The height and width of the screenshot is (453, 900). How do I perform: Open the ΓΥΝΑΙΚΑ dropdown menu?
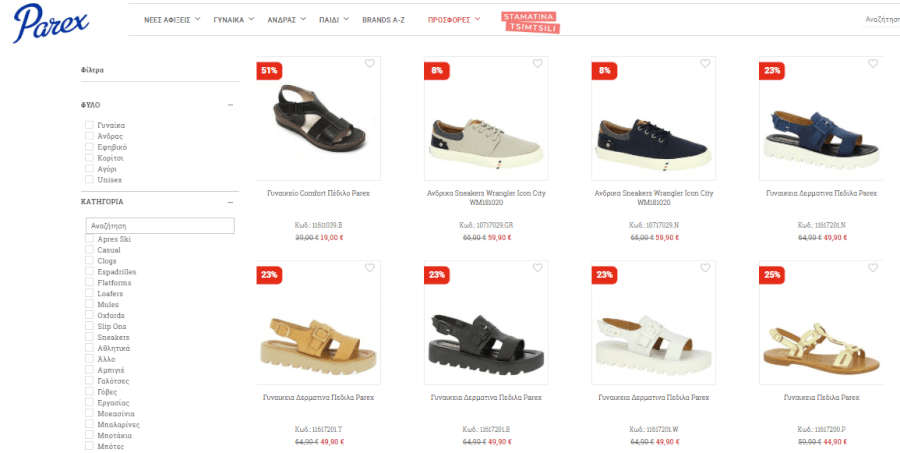coord(233,20)
